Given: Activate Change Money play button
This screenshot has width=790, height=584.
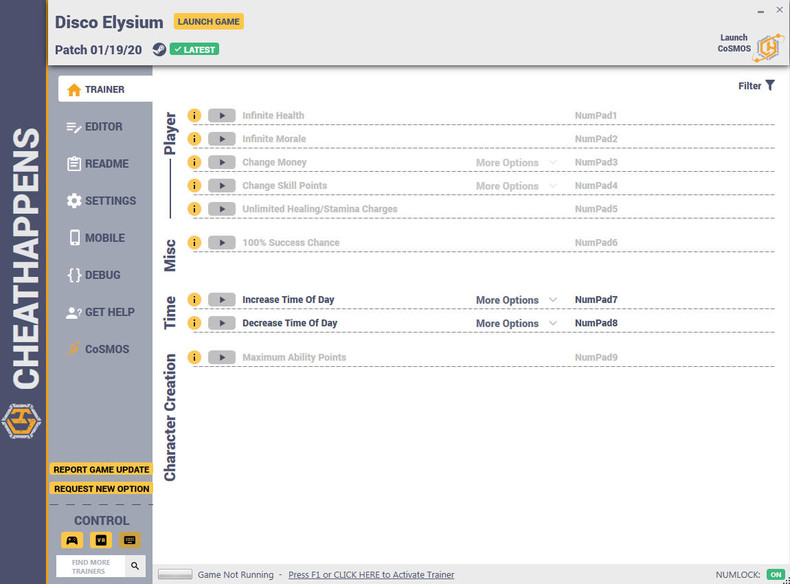Looking at the screenshot, I should (222, 162).
